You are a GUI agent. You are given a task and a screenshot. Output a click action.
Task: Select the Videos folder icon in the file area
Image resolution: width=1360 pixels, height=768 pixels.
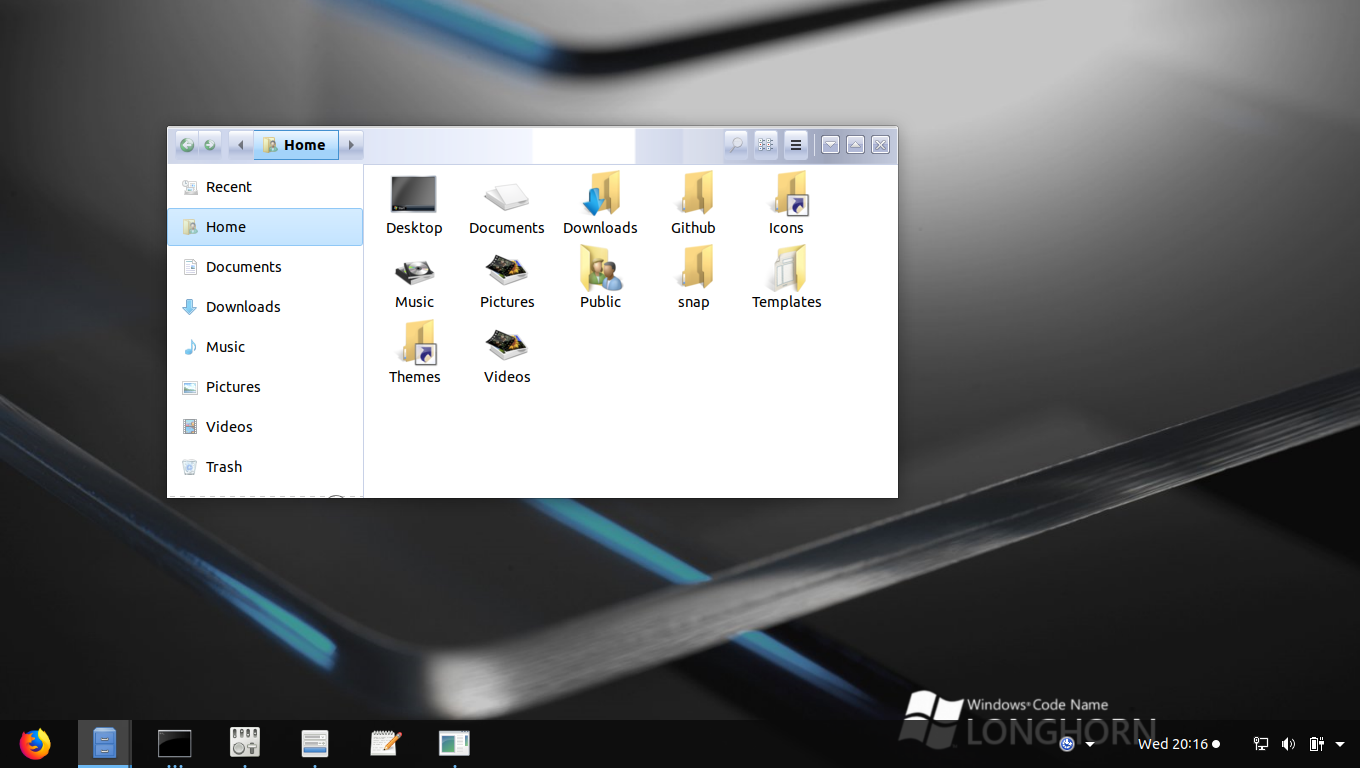pos(507,345)
